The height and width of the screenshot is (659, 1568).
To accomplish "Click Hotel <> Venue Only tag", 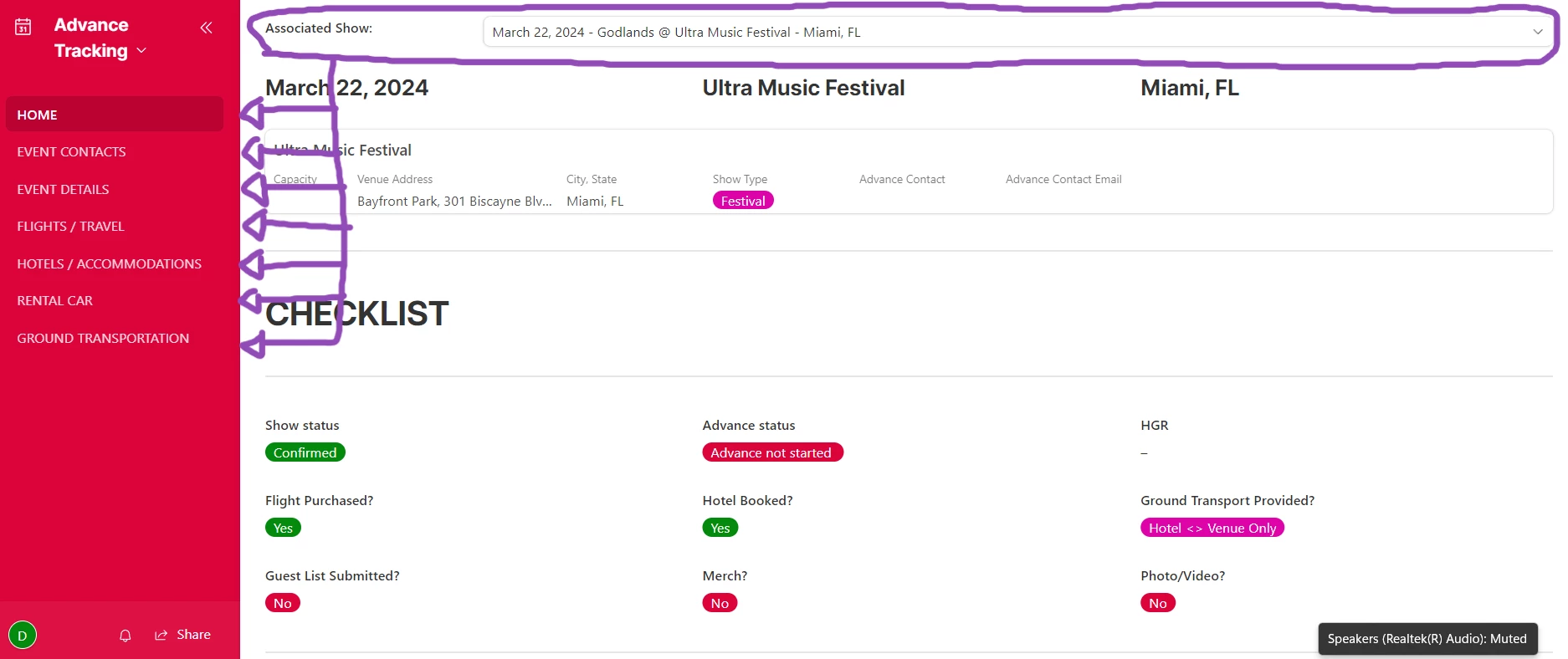I will pos(1212,528).
